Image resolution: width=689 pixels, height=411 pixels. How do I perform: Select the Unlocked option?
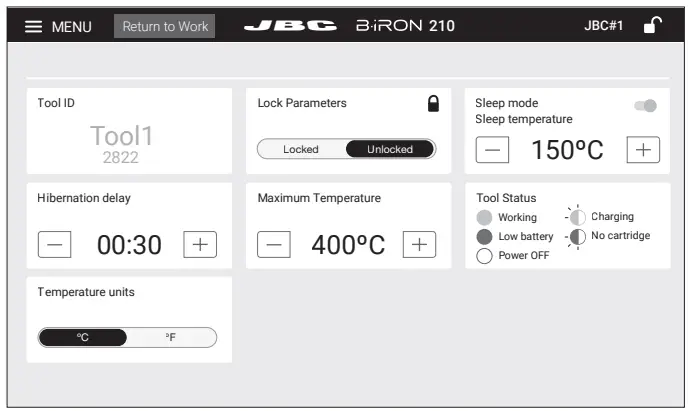[x=390, y=149]
